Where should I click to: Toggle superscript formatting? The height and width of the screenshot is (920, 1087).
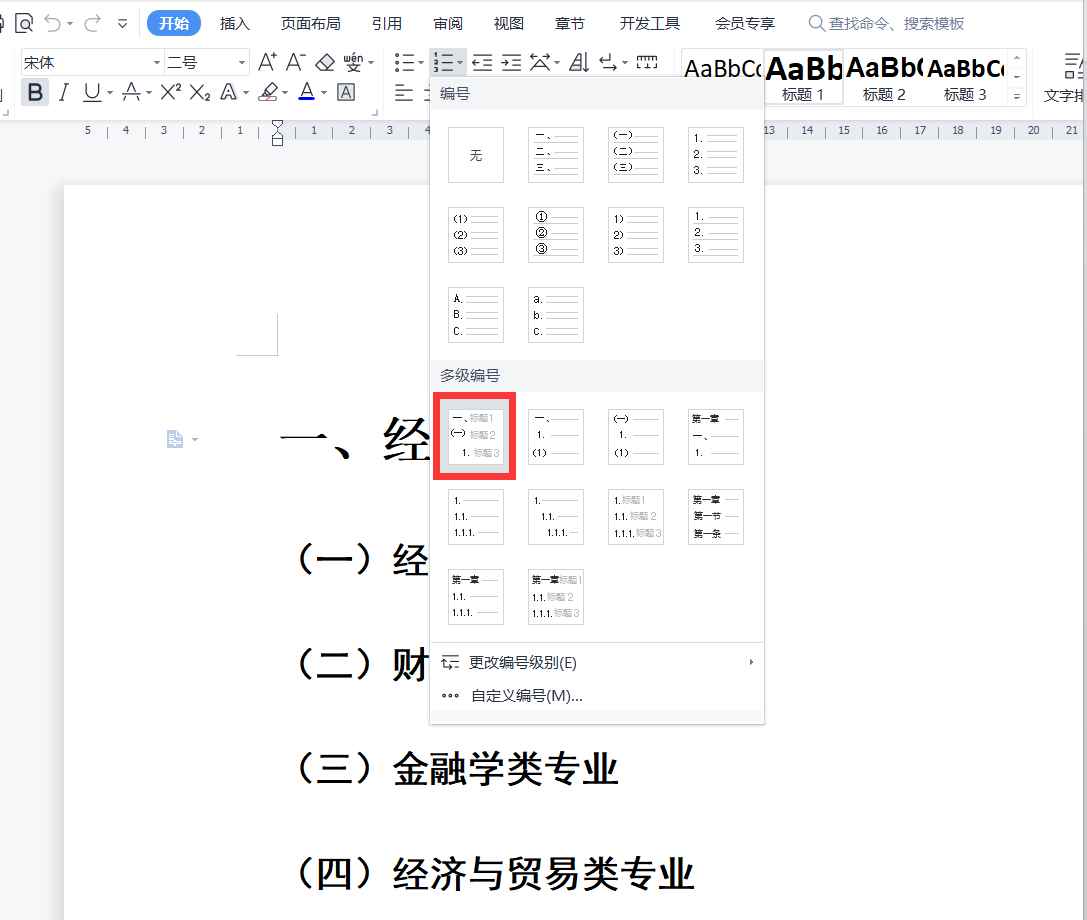(x=170, y=92)
